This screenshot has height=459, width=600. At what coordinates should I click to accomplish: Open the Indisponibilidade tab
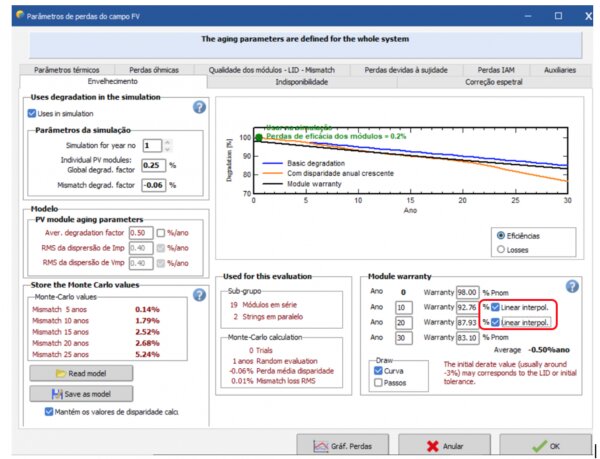[323, 82]
